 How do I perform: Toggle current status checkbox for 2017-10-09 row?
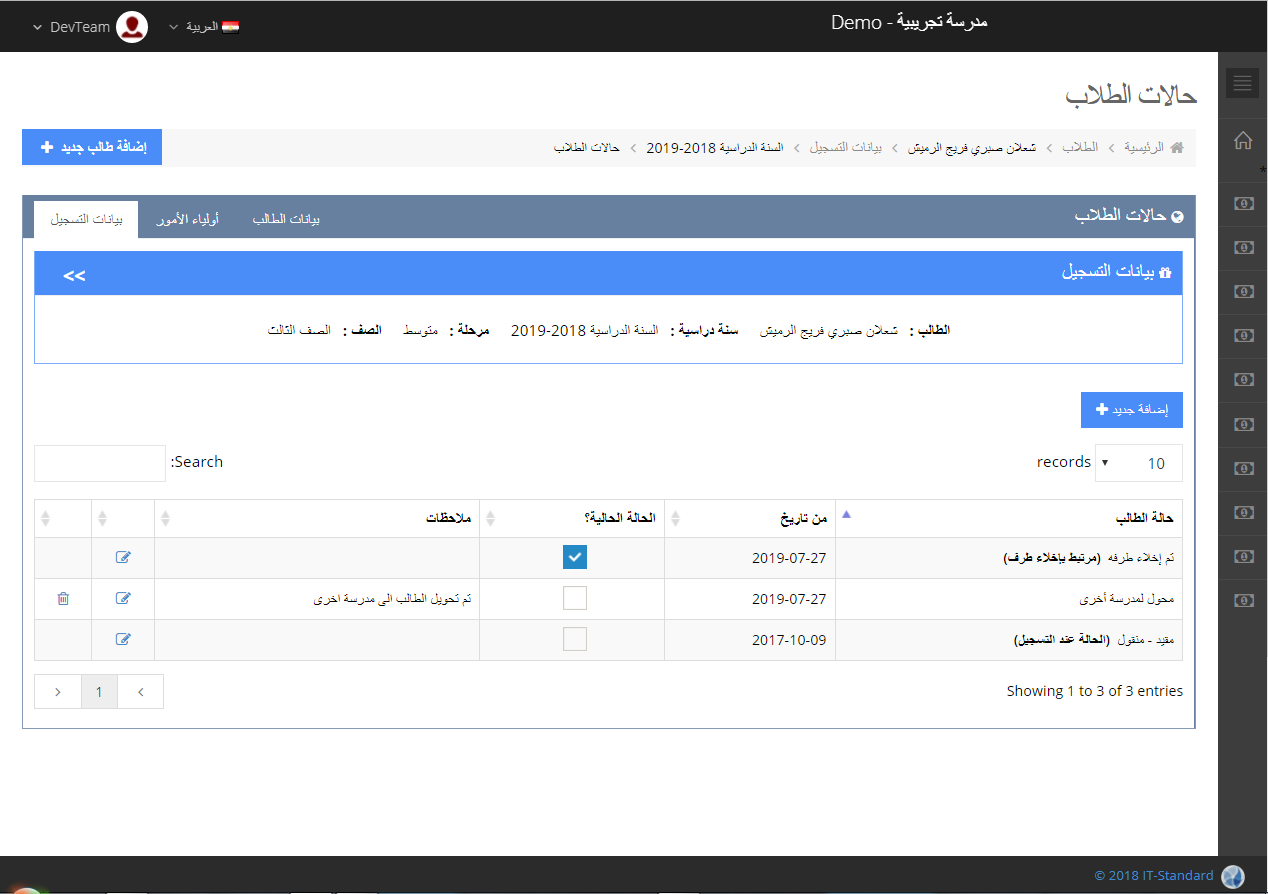(x=574, y=639)
